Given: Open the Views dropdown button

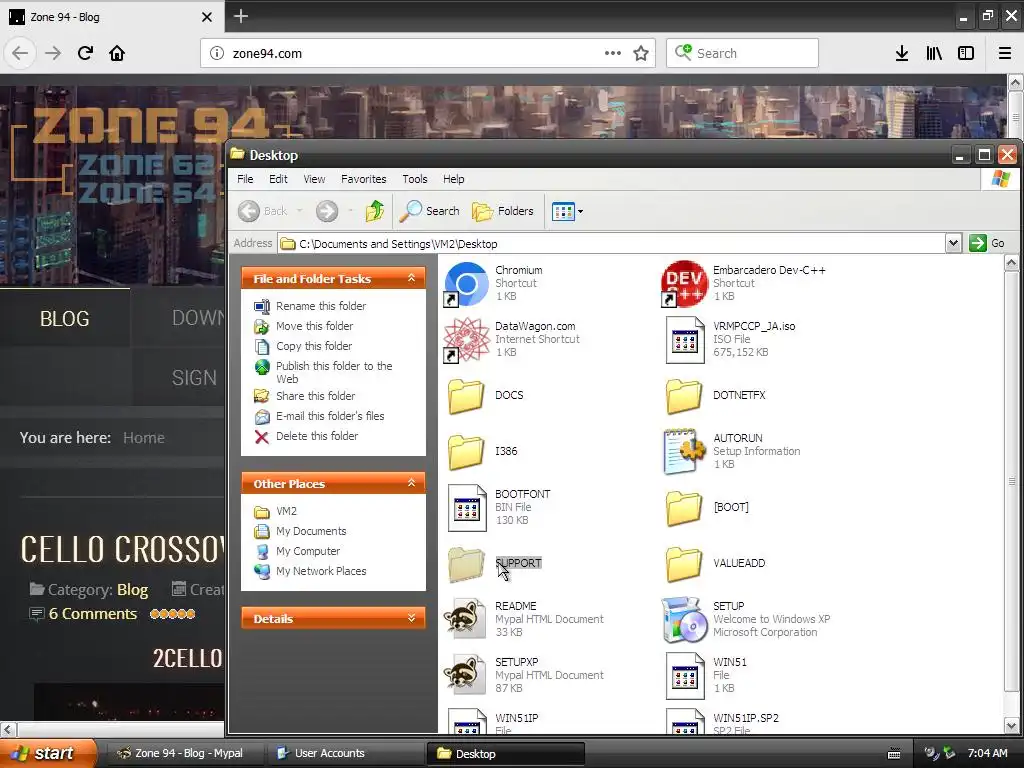Looking at the screenshot, I should [567, 211].
